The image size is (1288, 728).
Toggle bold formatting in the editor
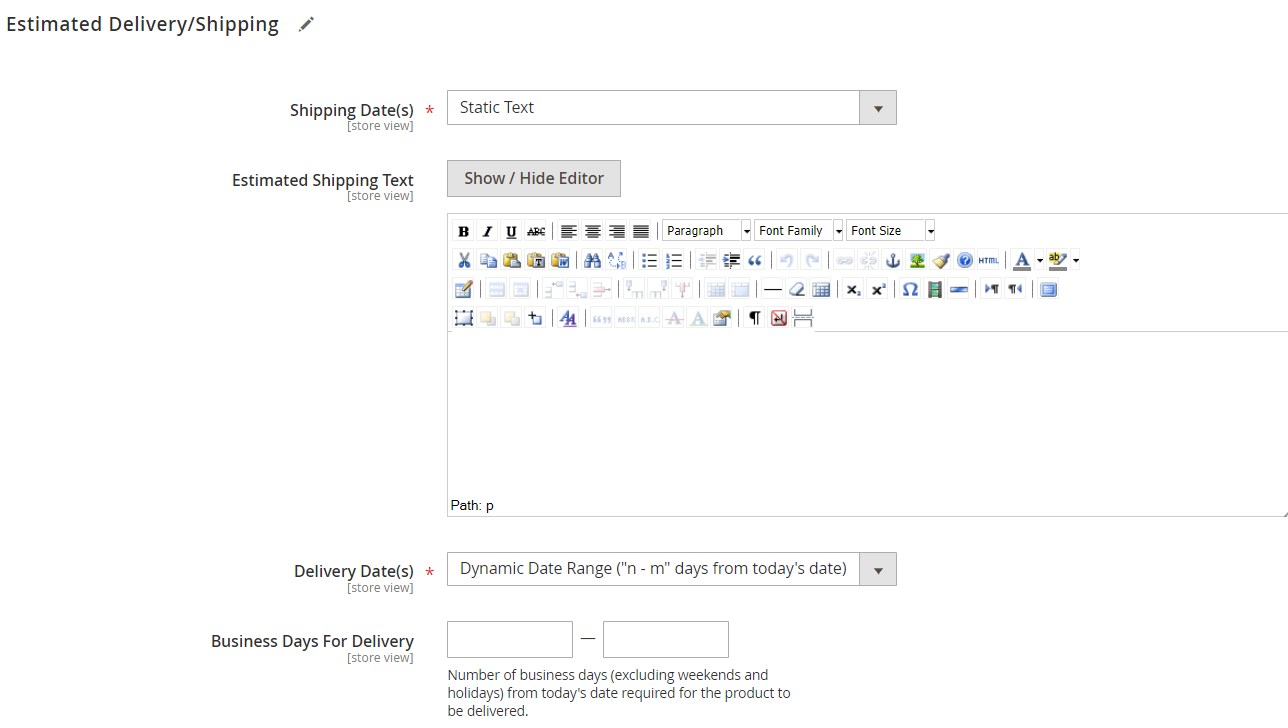[463, 231]
